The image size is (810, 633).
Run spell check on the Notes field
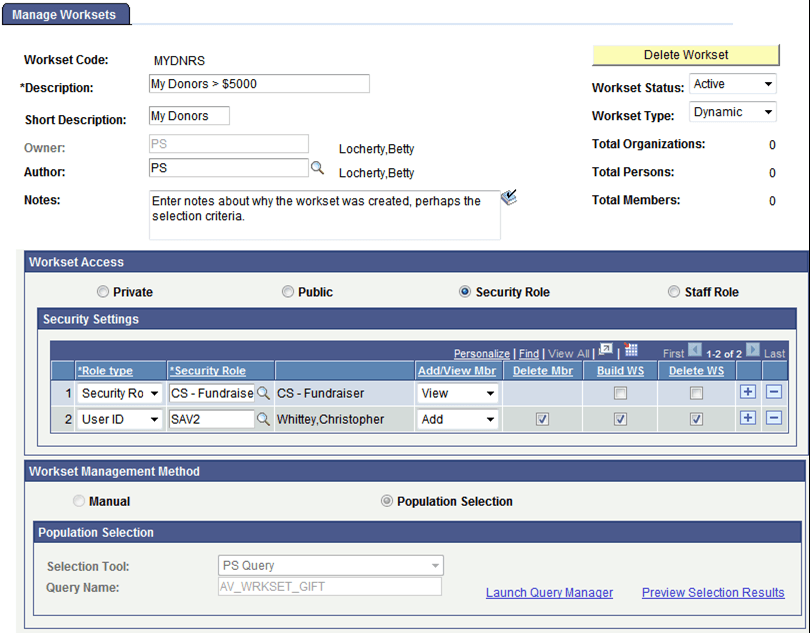click(x=509, y=198)
